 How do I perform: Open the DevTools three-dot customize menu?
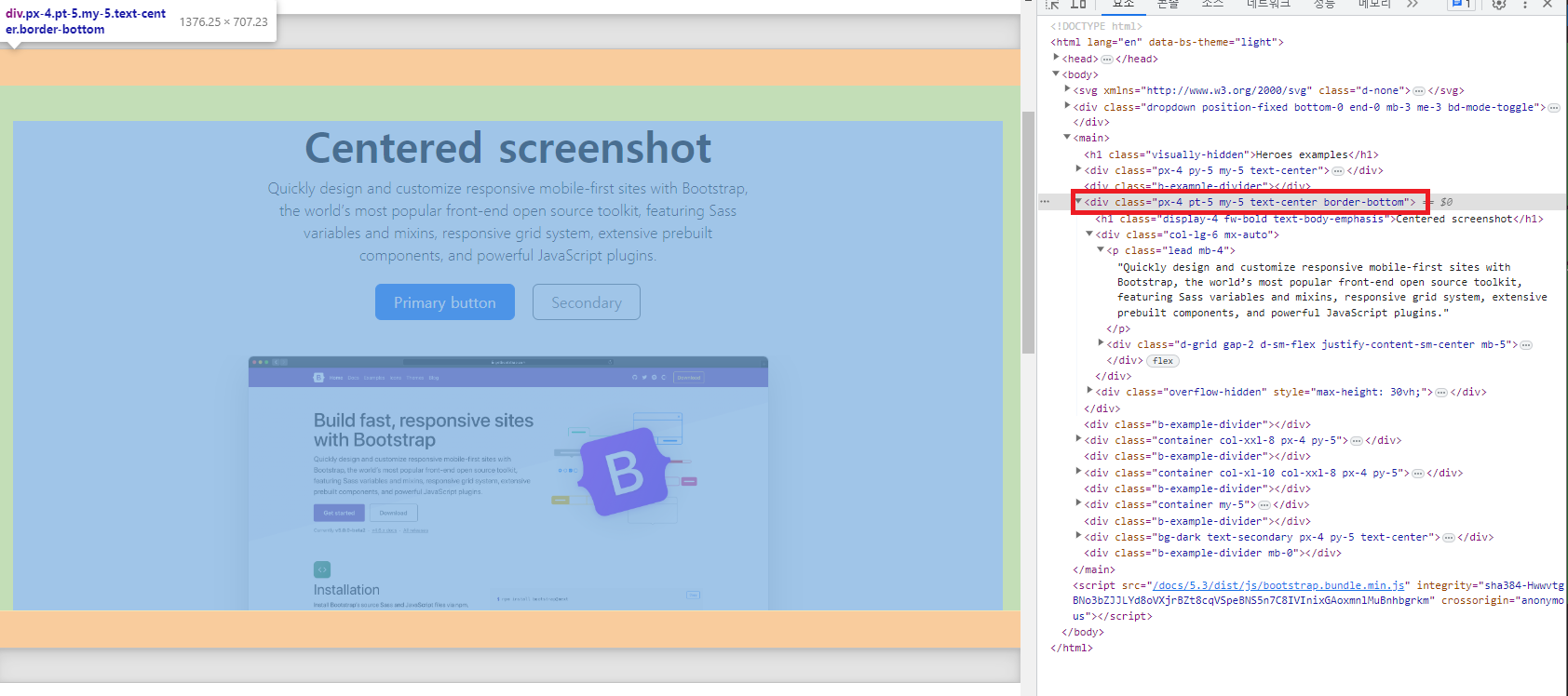coord(1525,4)
